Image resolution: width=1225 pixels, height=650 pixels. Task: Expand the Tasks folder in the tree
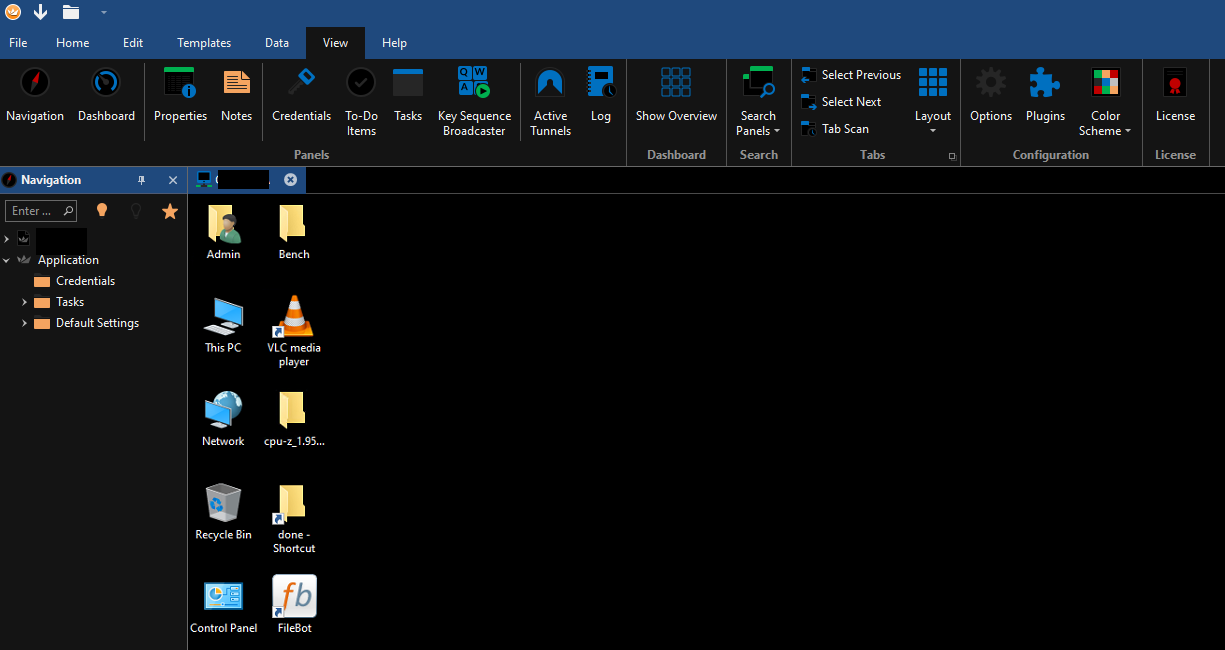pos(25,302)
